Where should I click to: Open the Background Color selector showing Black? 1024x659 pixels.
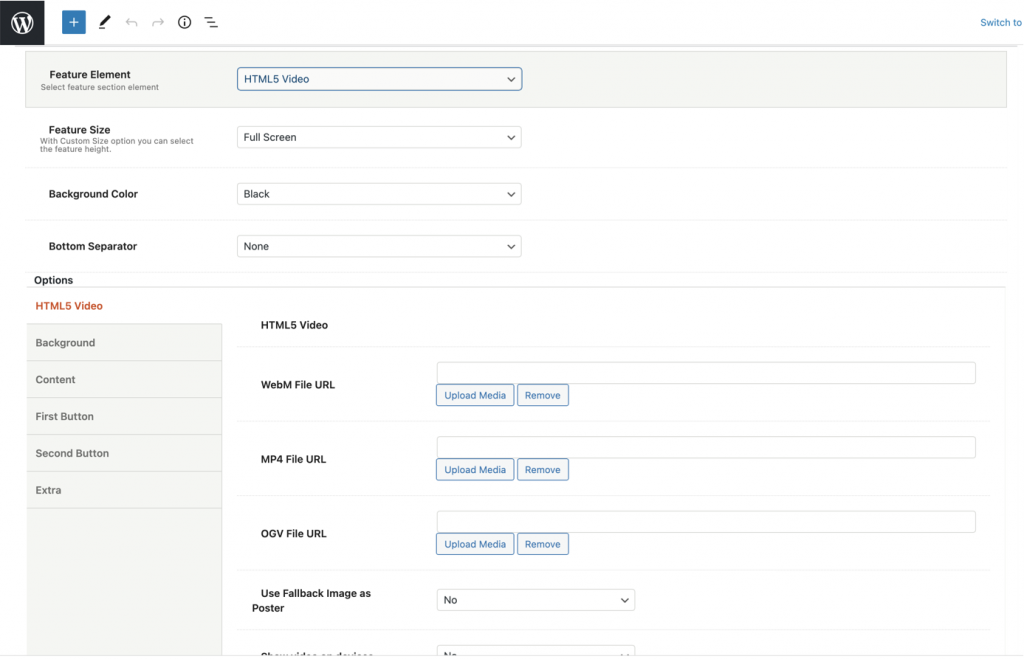coord(378,193)
